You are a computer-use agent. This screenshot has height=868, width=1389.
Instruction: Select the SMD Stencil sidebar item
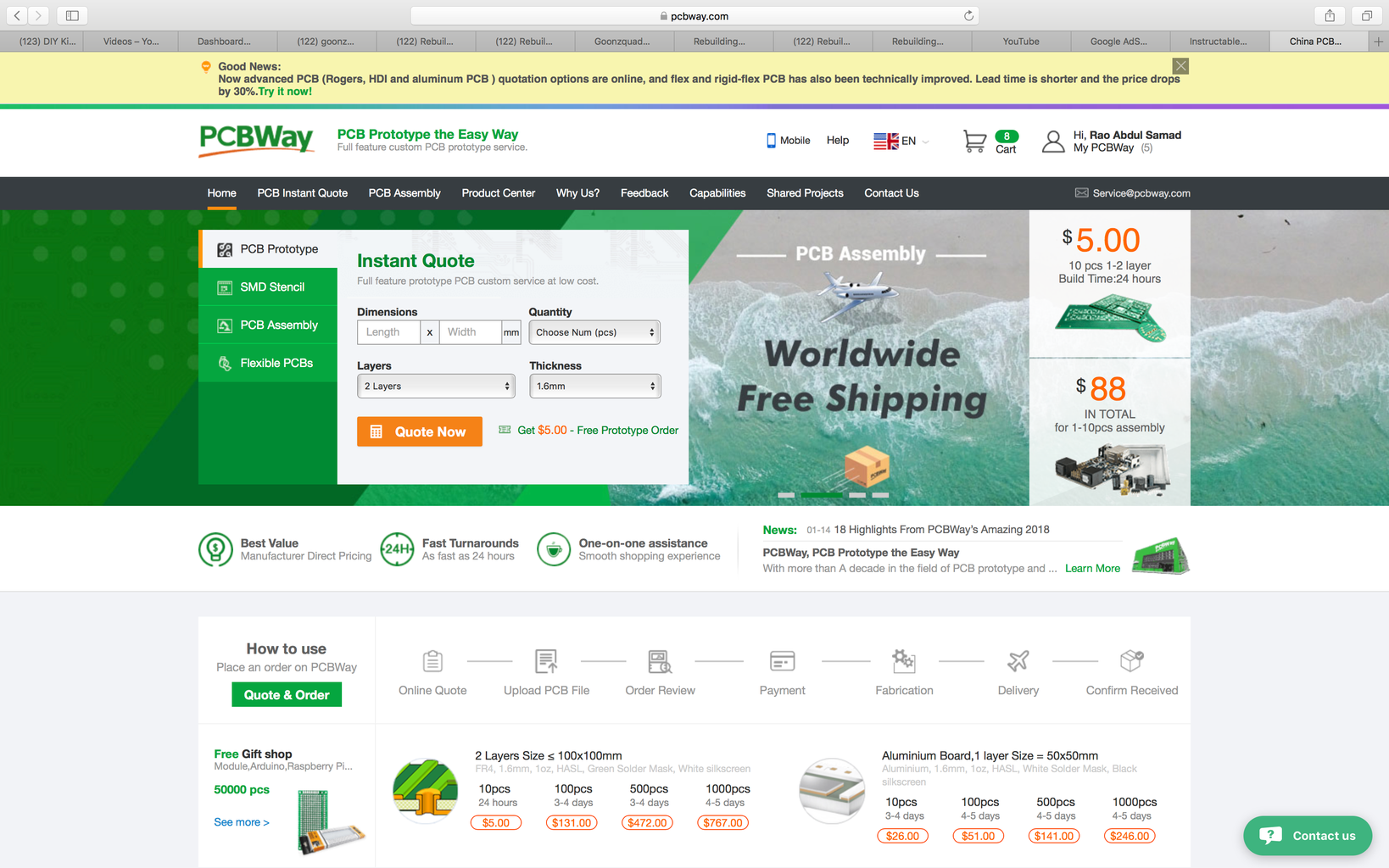point(268,287)
